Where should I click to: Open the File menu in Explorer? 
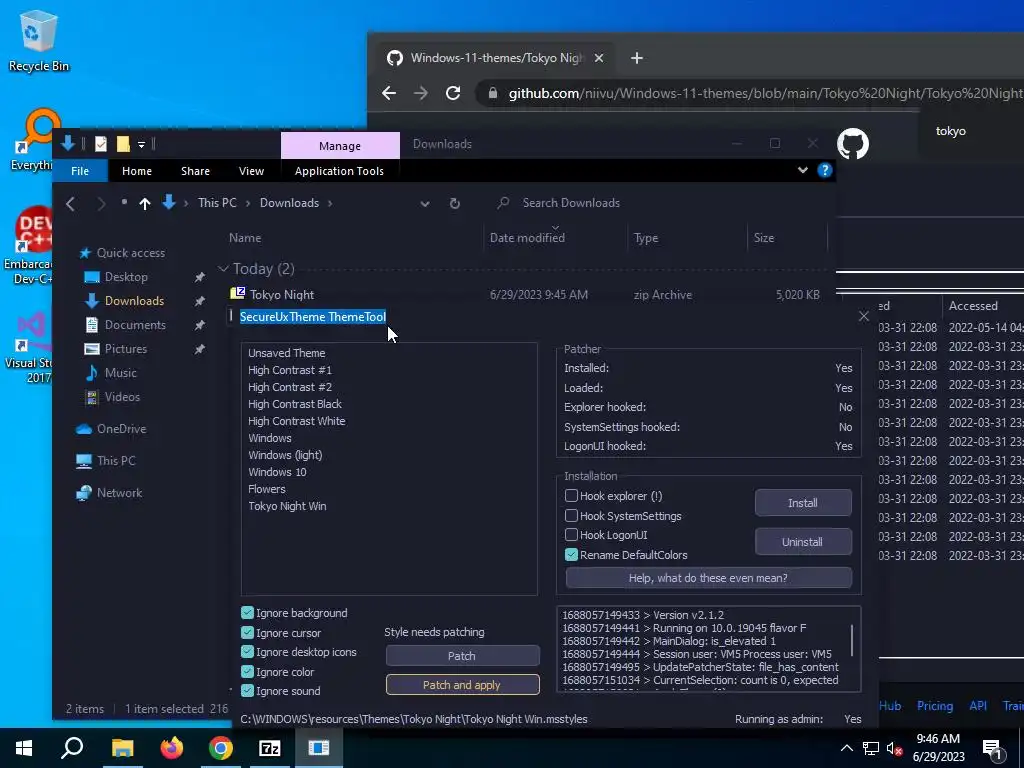click(80, 171)
